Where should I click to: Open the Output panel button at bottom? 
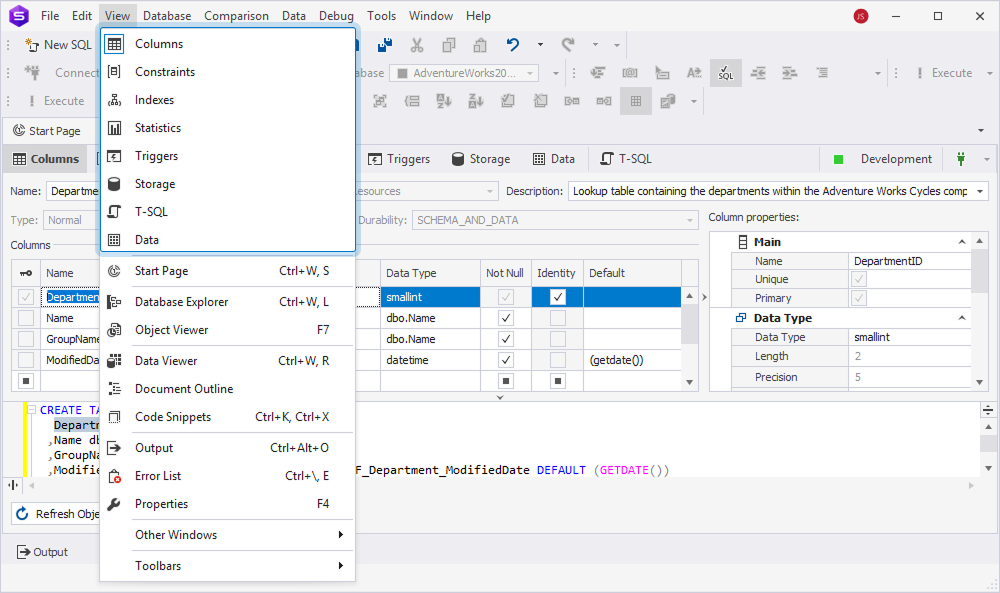pos(42,552)
